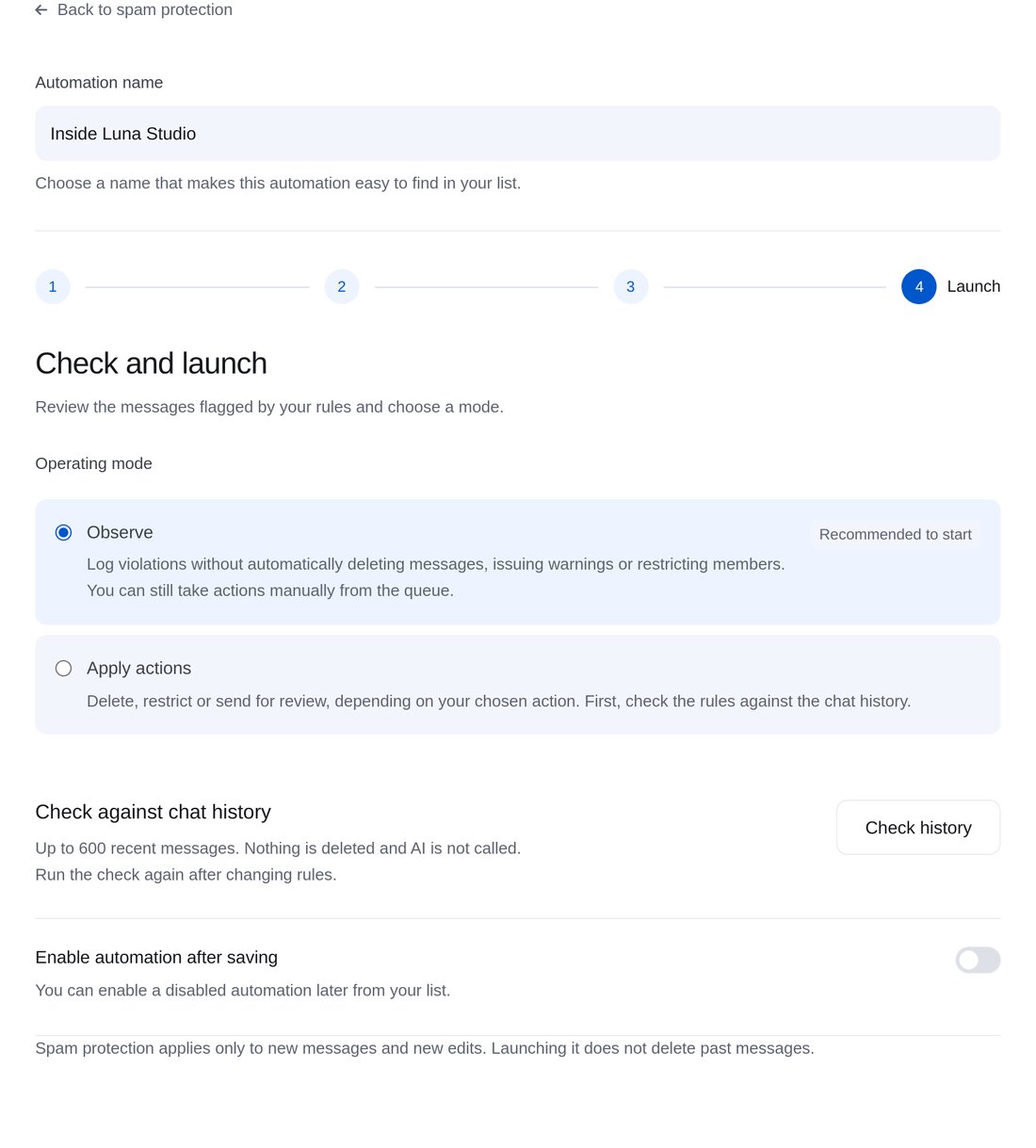
Task: Click the Apply actions card description
Action: (499, 702)
